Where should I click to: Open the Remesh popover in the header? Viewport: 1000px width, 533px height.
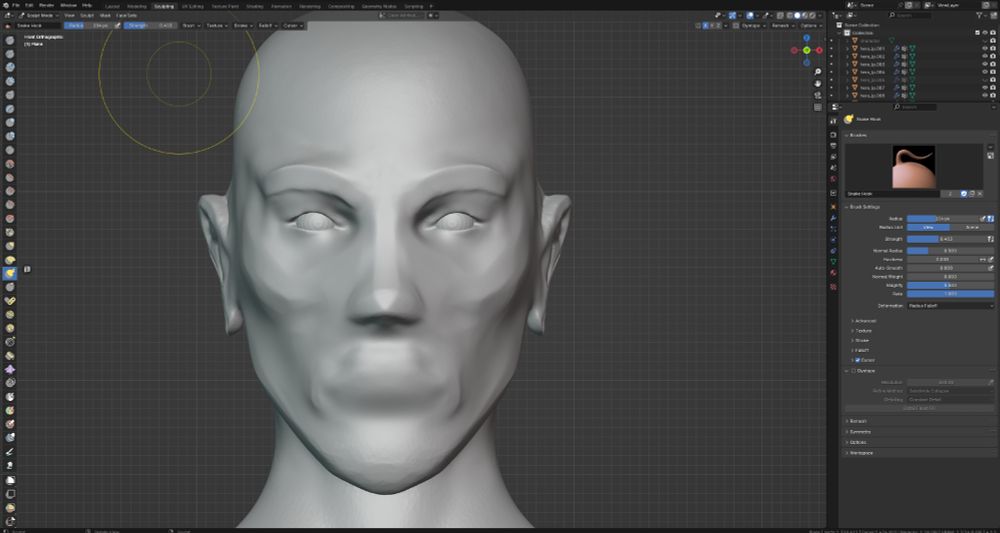(783, 25)
